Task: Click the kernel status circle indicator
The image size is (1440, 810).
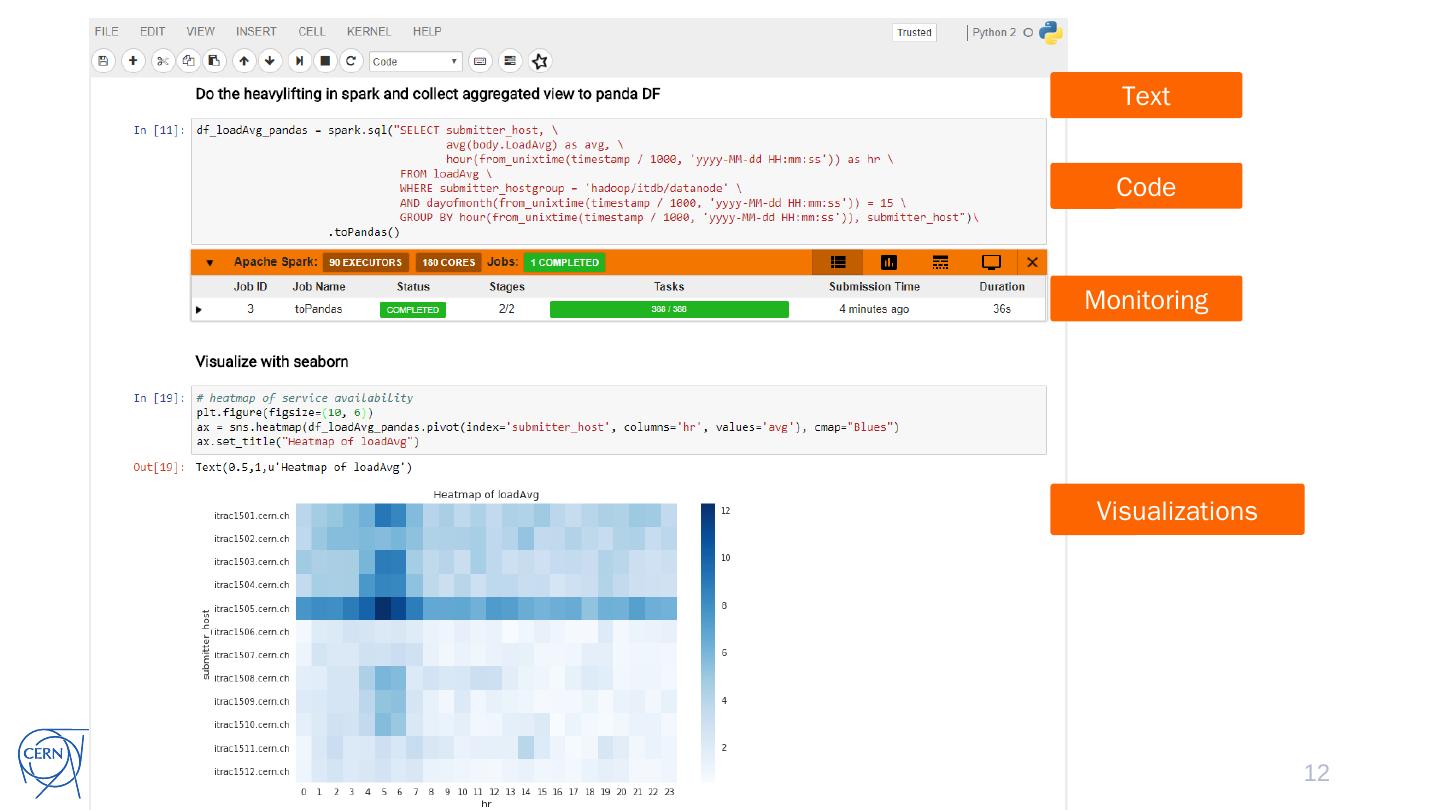Action: click(1028, 33)
